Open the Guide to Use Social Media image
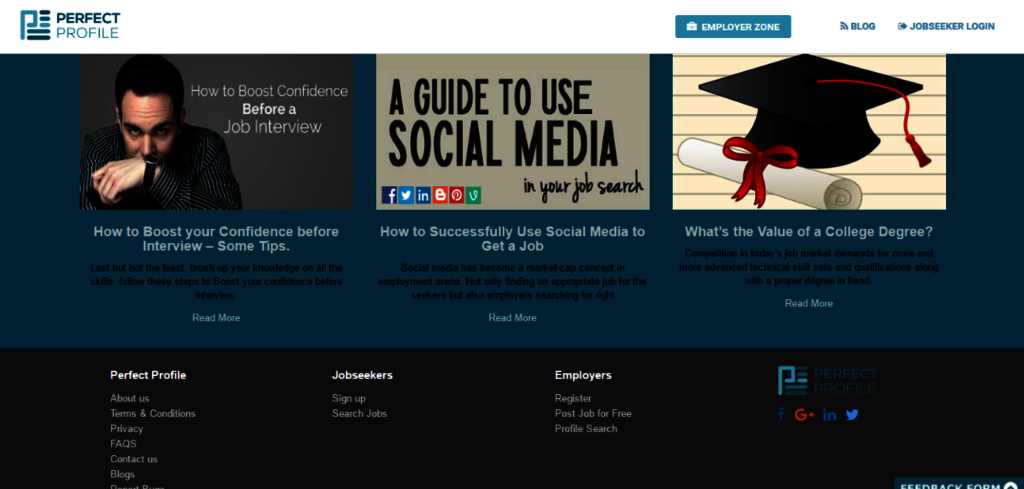 coord(513,132)
